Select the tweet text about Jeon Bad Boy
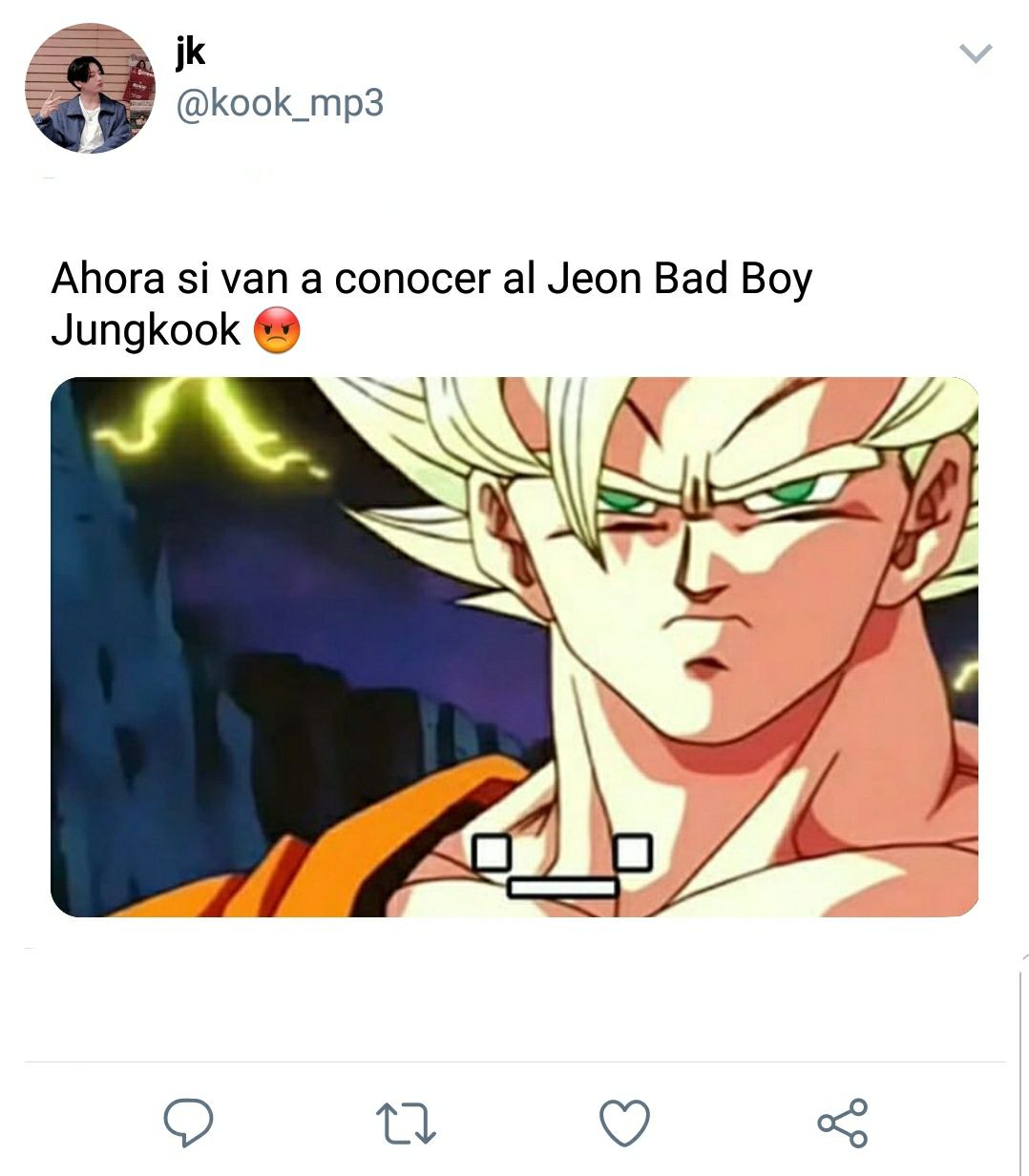Image resolution: width=1029 pixels, height=1176 pixels. pyautogui.click(x=431, y=304)
